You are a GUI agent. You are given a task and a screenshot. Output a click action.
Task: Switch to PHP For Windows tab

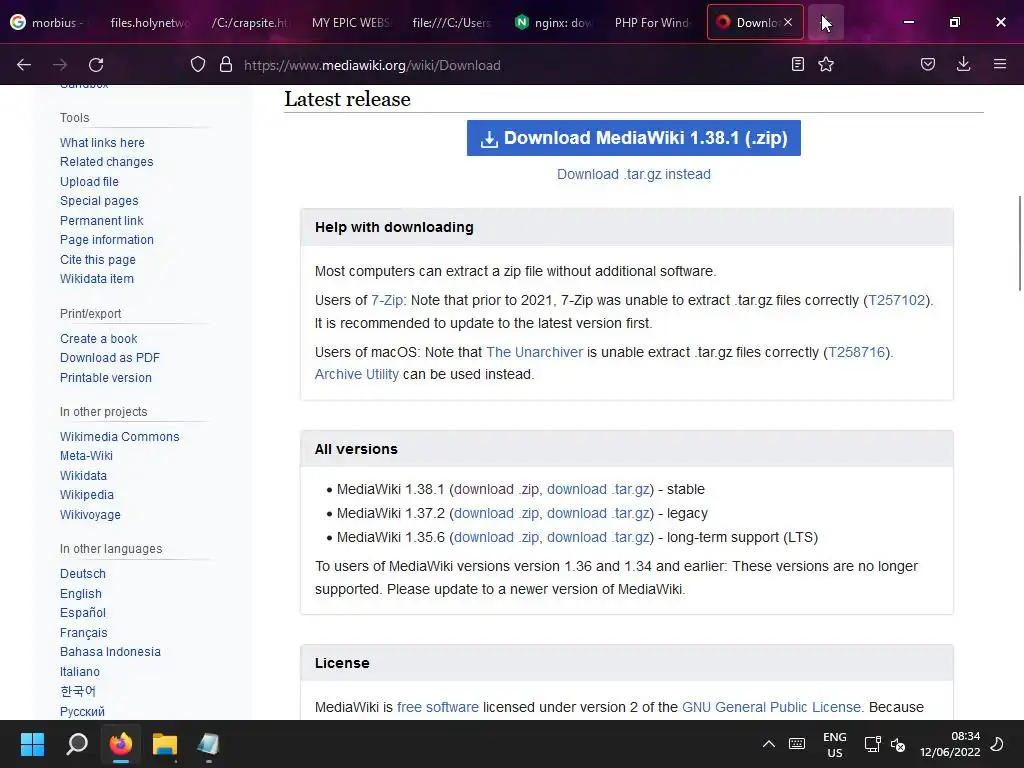click(653, 22)
